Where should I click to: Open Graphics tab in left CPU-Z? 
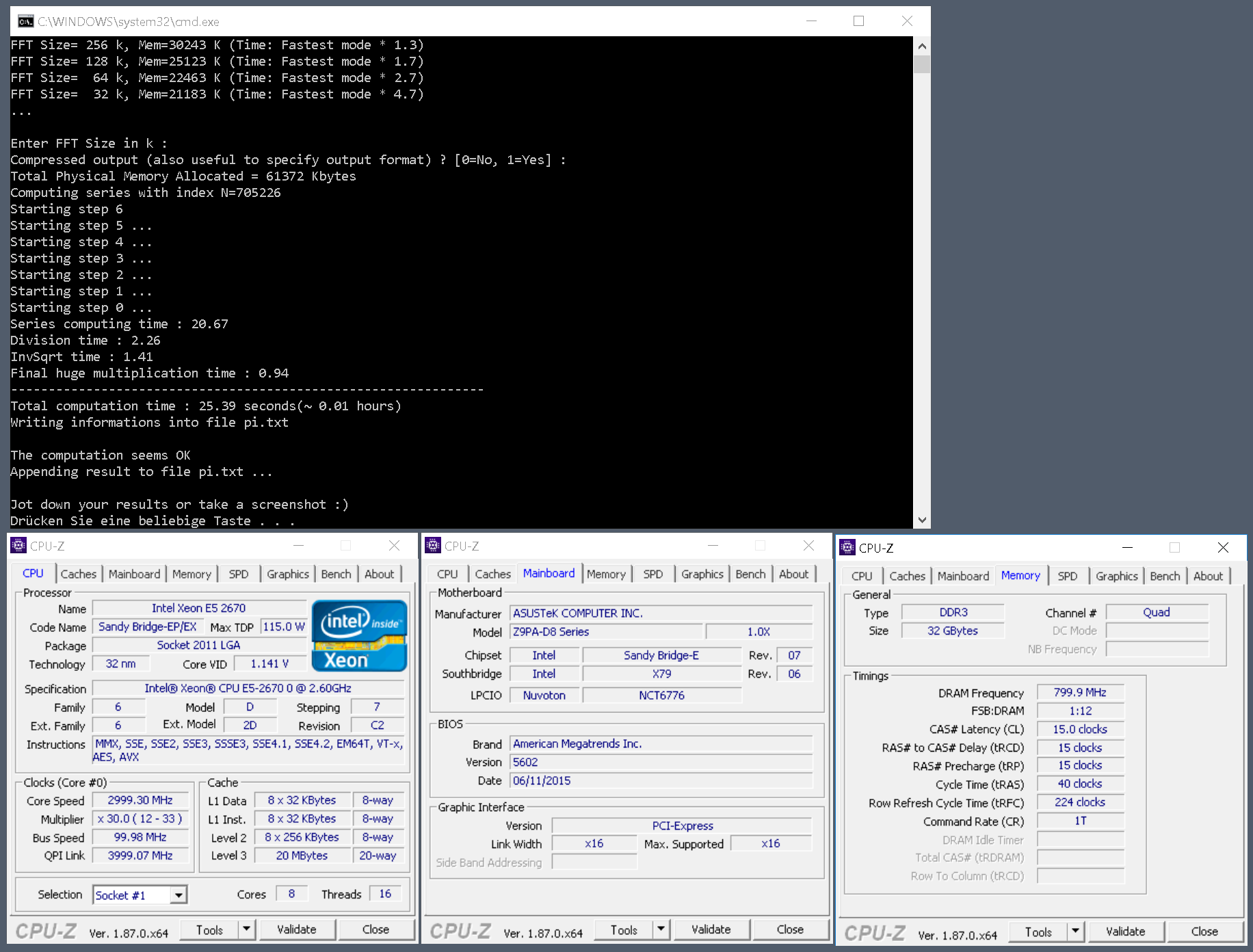coord(288,574)
